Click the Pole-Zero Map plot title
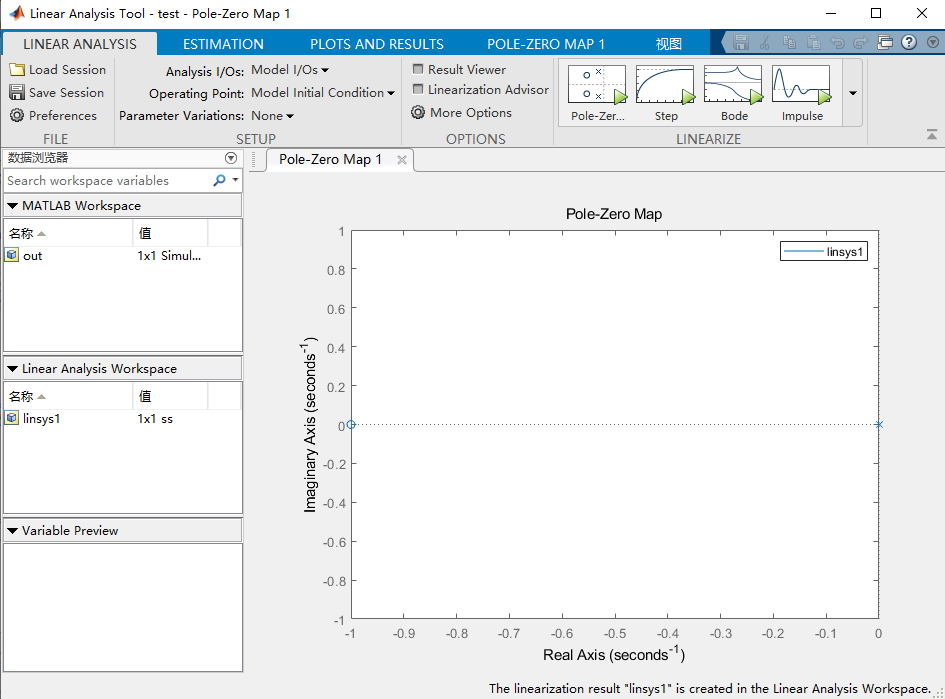 614,214
